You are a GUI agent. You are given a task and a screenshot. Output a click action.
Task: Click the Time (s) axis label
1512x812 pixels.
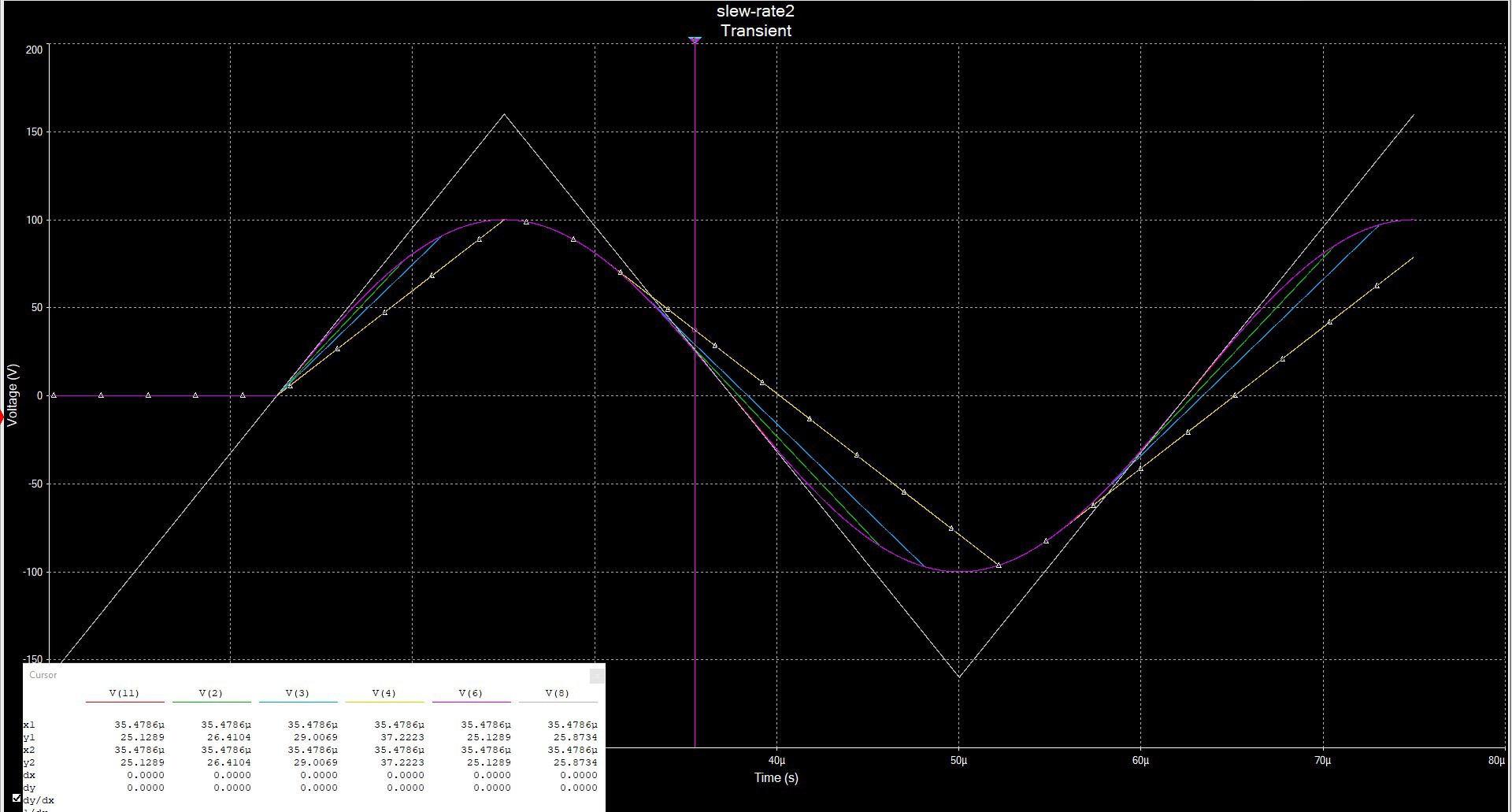pos(776,777)
